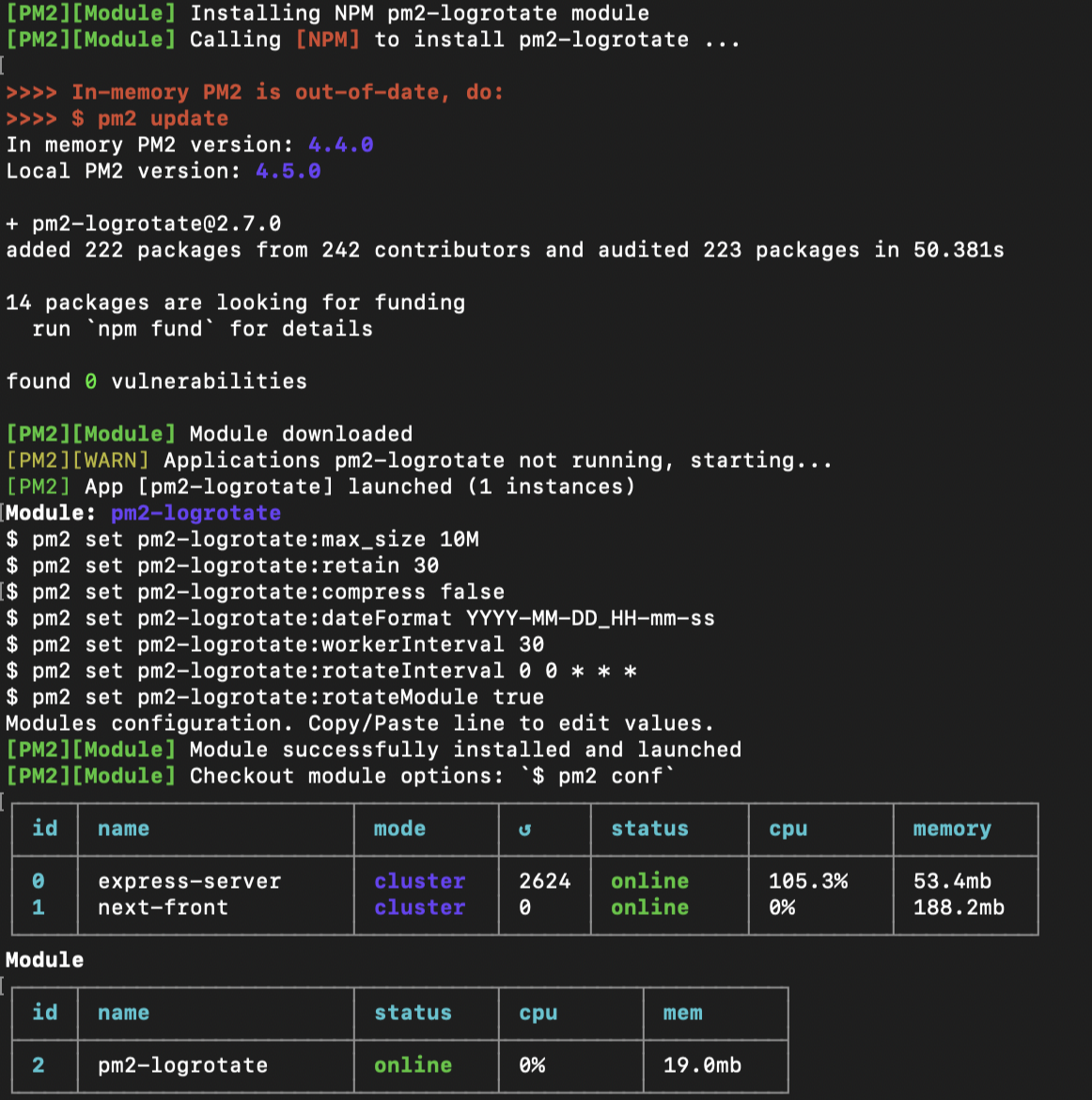Click the 'name' header in process table

pyautogui.click(x=123, y=829)
